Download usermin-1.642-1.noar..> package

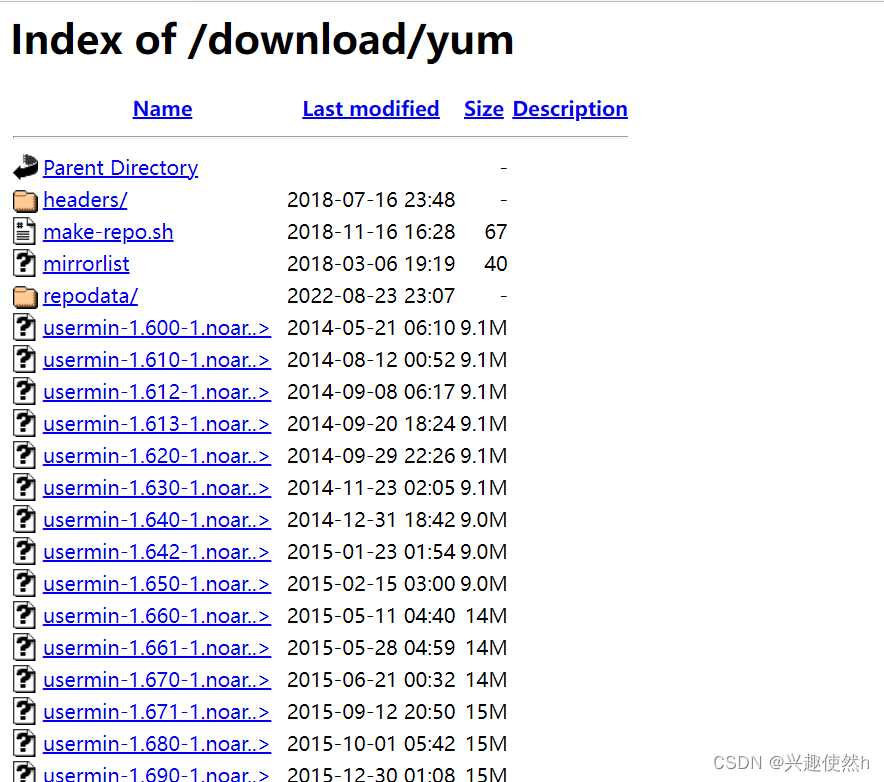coord(157,552)
